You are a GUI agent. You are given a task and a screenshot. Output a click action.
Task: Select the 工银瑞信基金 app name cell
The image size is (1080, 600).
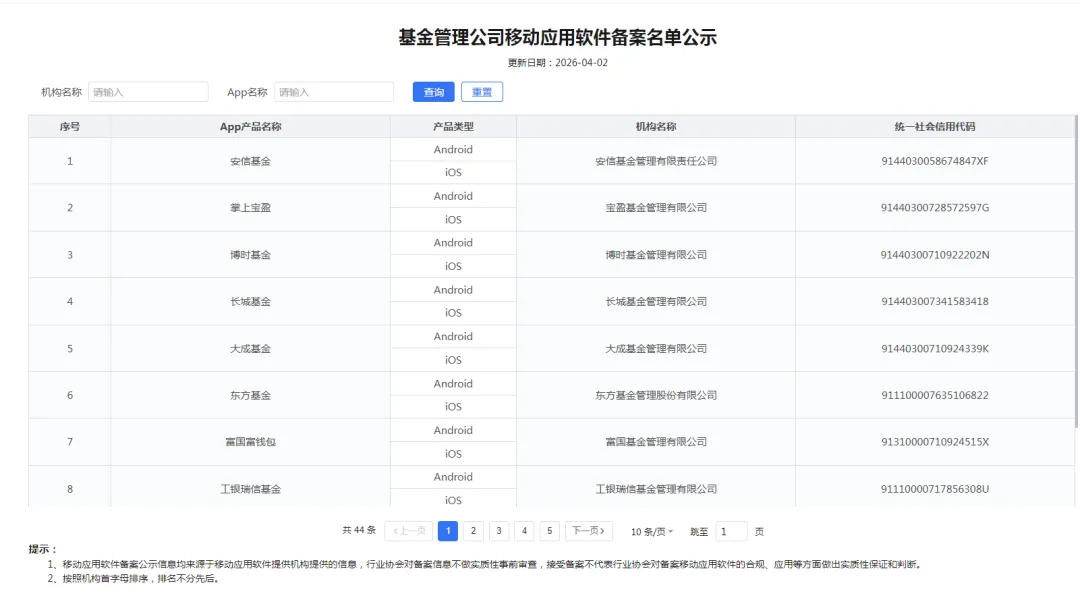(251, 488)
